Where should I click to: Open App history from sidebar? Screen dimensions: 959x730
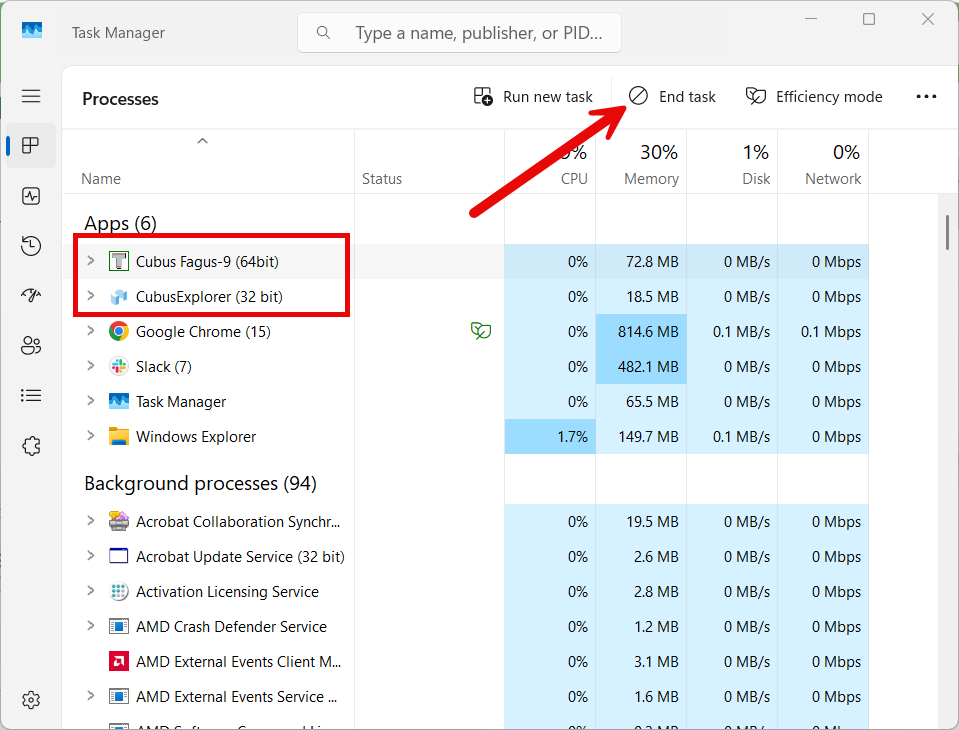(31, 246)
